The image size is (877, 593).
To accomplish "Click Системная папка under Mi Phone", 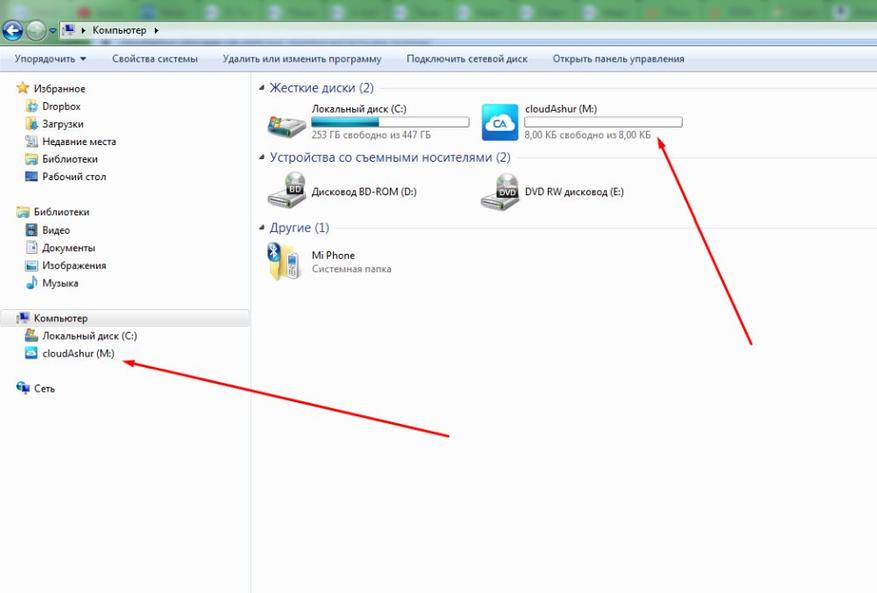I will tap(351, 269).
